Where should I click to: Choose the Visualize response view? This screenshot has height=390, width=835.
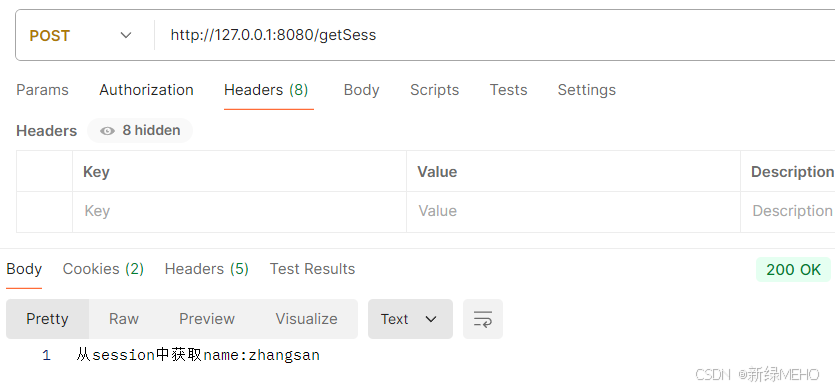pyautogui.click(x=306, y=319)
